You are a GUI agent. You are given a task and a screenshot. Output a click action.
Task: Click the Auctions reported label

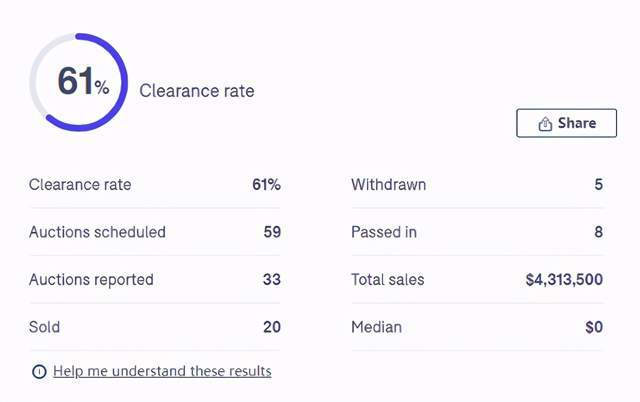[x=91, y=280]
